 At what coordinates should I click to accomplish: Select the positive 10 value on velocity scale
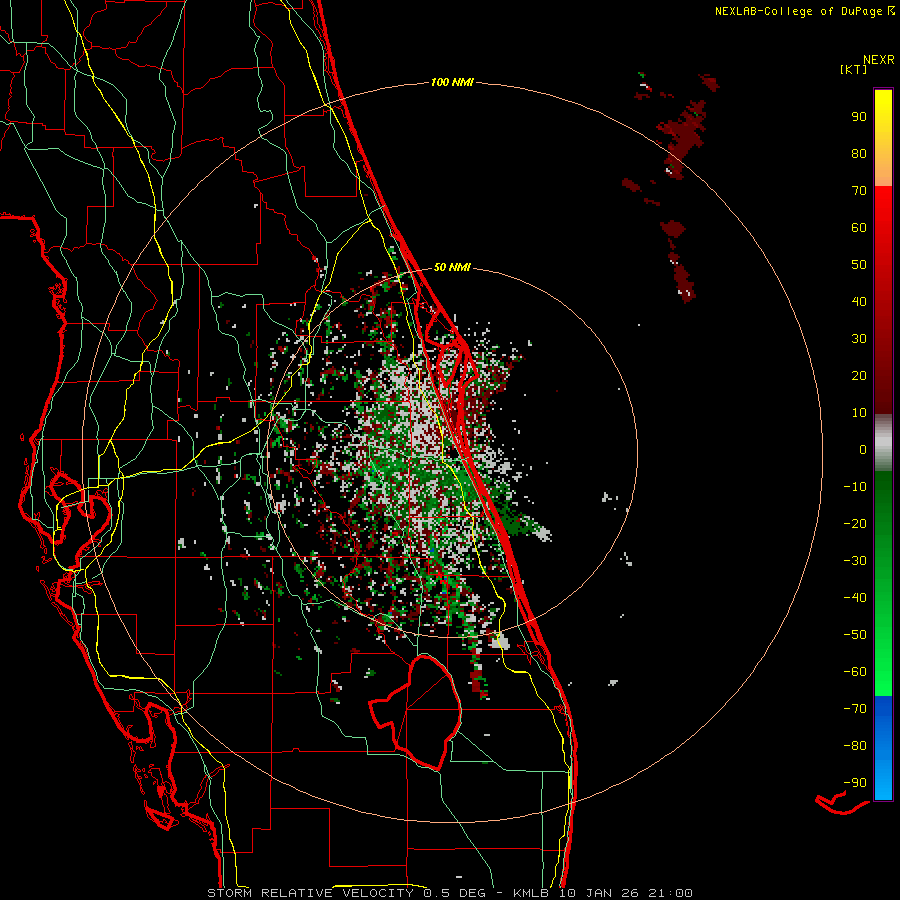coord(859,413)
